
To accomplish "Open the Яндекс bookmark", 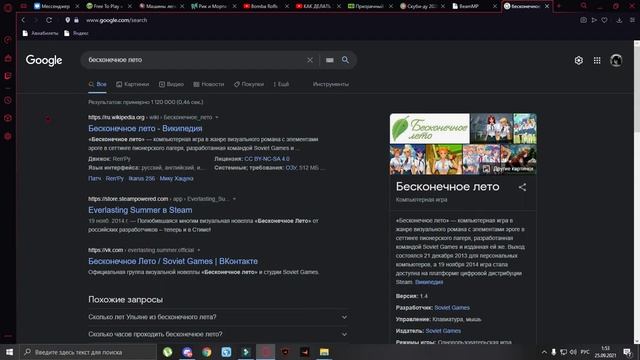I will 76,33.
